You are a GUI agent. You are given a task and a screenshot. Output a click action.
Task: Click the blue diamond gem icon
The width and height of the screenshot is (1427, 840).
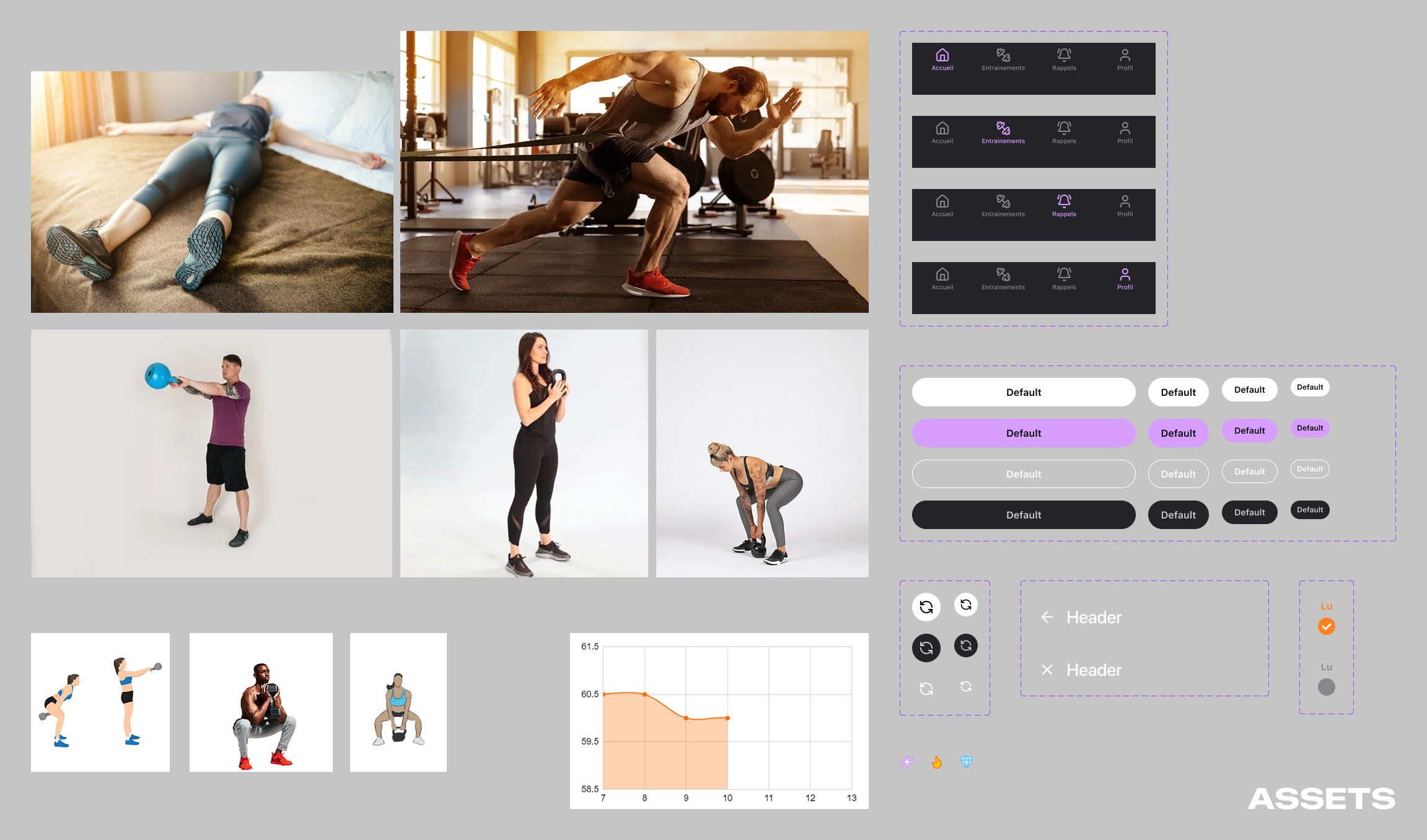[x=966, y=762]
